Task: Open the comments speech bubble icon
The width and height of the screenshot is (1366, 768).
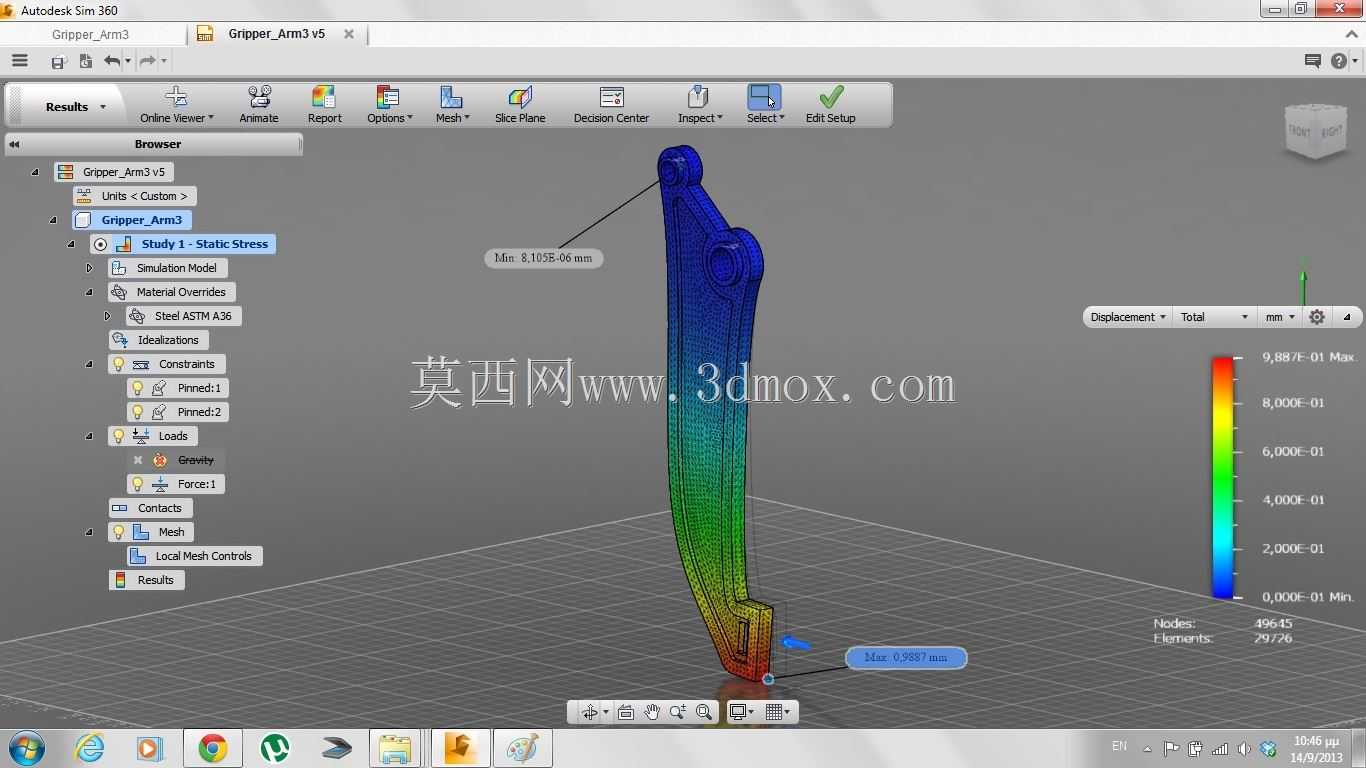Action: pyautogui.click(x=1313, y=61)
